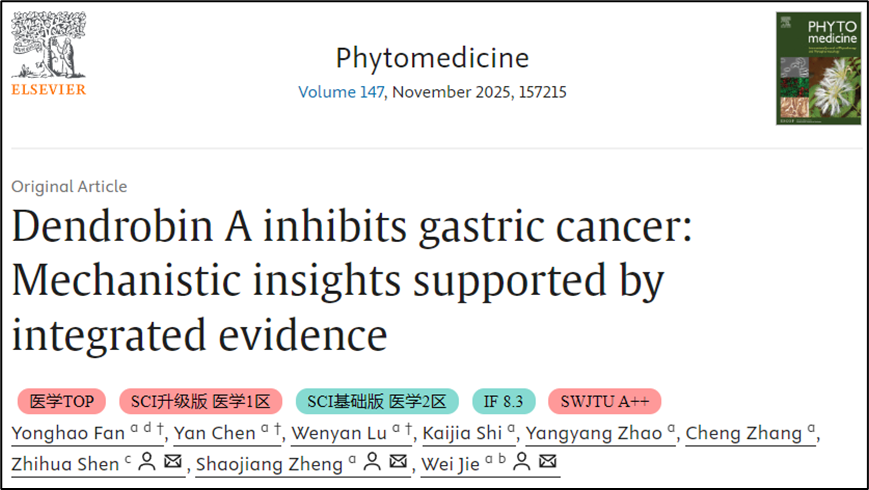
Task: Open author Cheng Zhang's details
Action: click(743, 433)
